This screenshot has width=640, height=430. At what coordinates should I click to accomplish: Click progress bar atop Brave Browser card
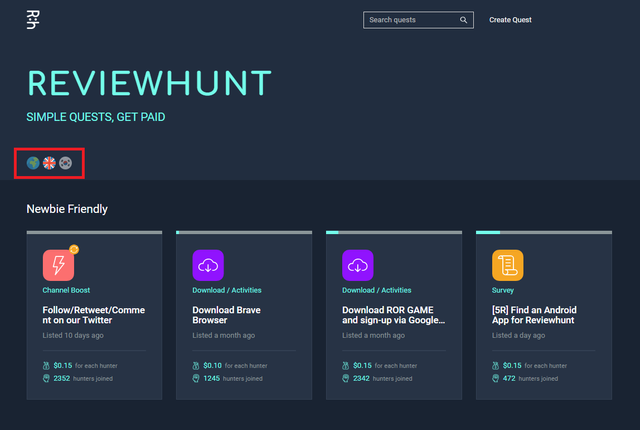coord(244,233)
